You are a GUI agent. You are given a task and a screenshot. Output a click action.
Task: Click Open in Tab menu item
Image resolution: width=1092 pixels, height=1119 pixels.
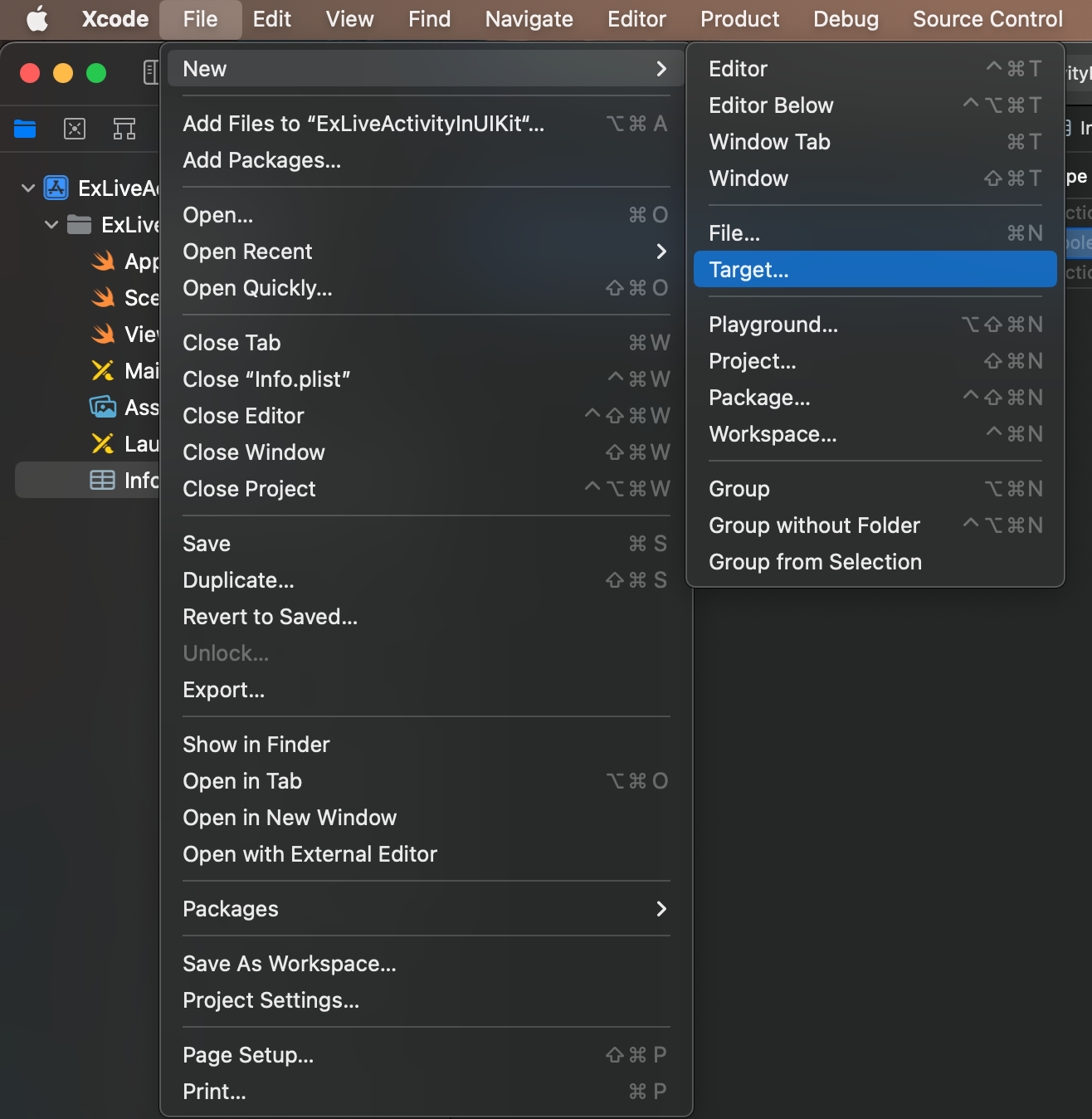tap(426, 781)
